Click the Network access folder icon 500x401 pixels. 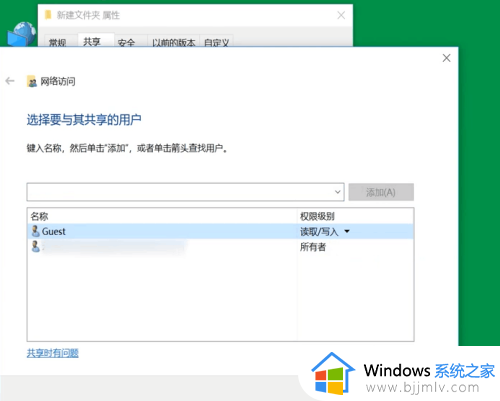click(x=32, y=81)
